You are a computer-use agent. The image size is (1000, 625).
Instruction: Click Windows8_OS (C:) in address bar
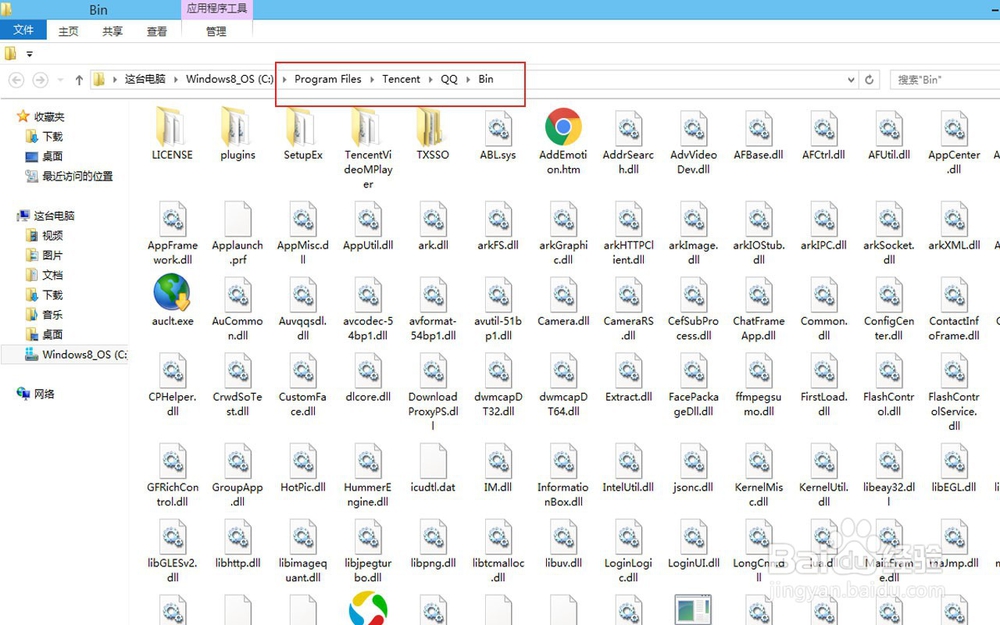point(230,79)
